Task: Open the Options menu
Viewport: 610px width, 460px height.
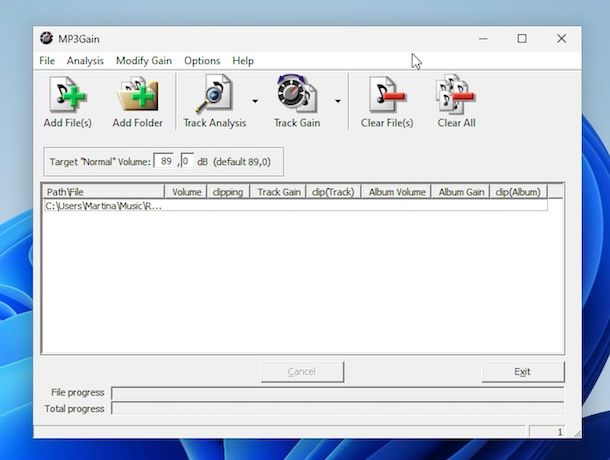Action: click(202, 61)
